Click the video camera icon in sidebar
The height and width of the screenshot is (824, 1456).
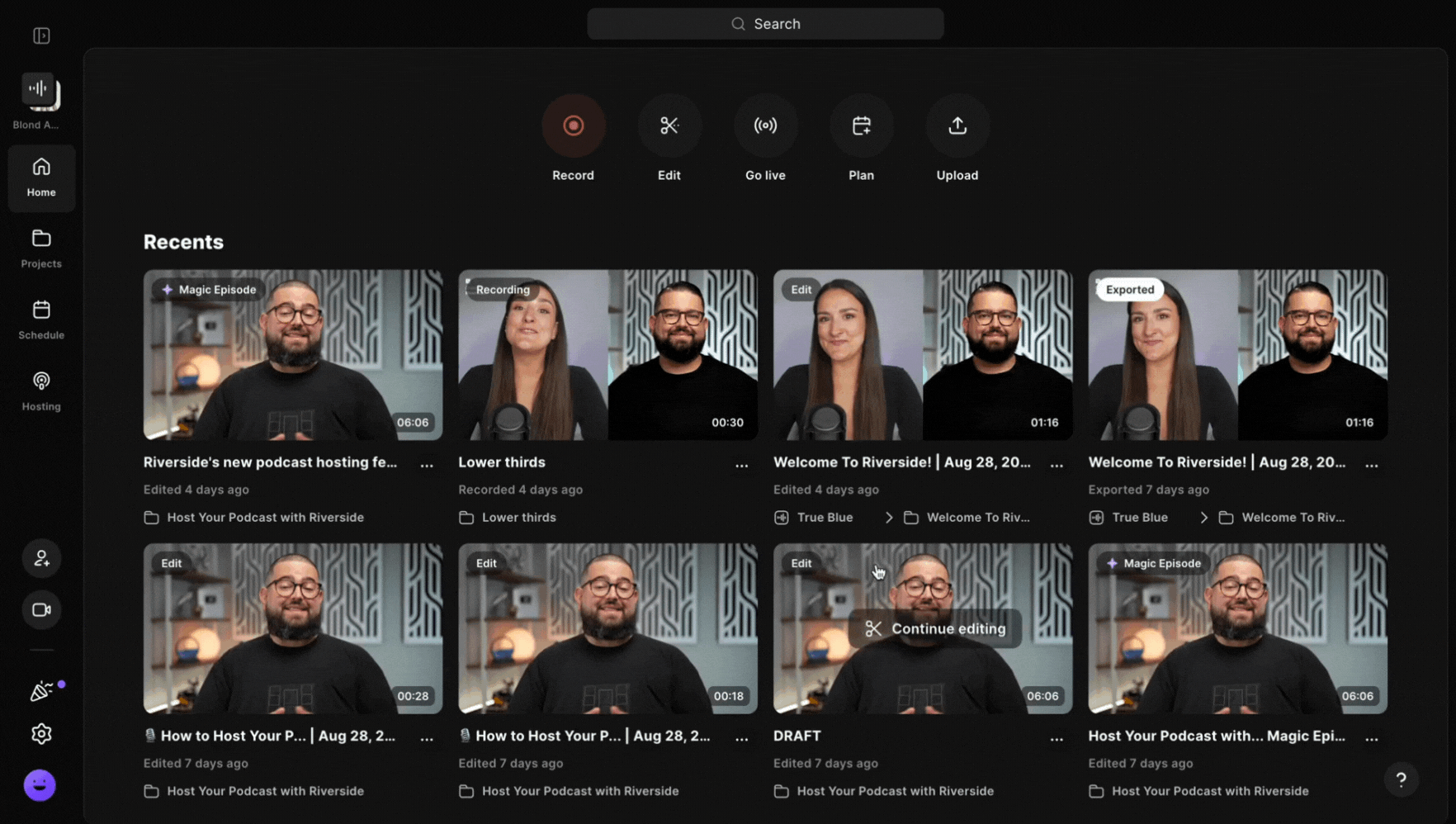41,610
